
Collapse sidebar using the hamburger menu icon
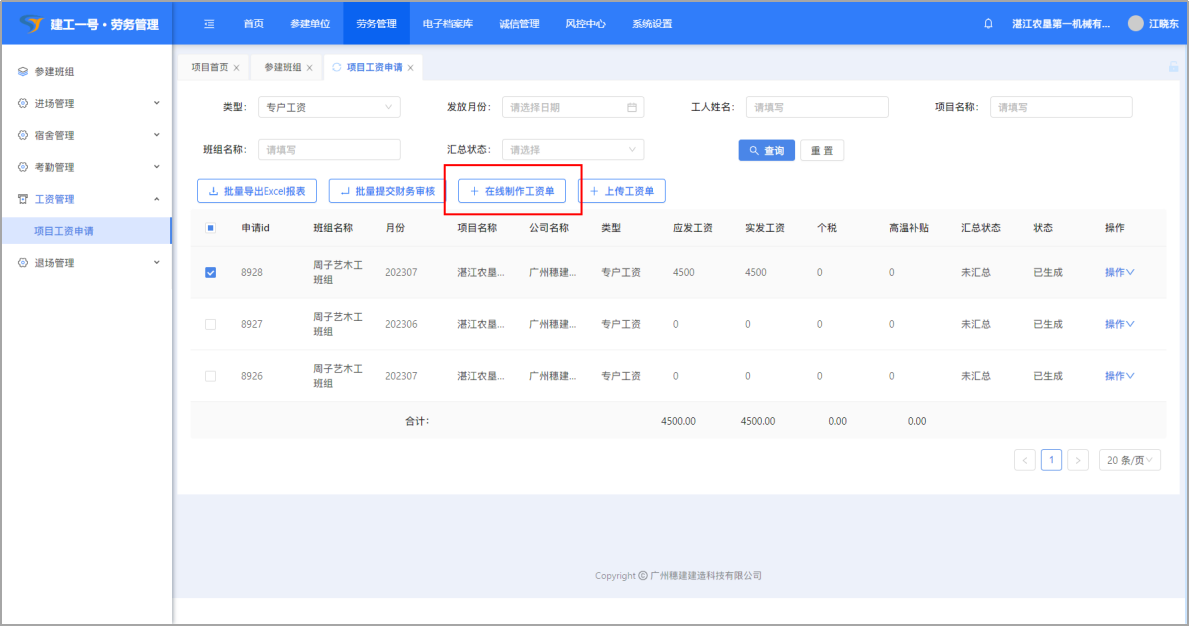[x=209, y=24]
